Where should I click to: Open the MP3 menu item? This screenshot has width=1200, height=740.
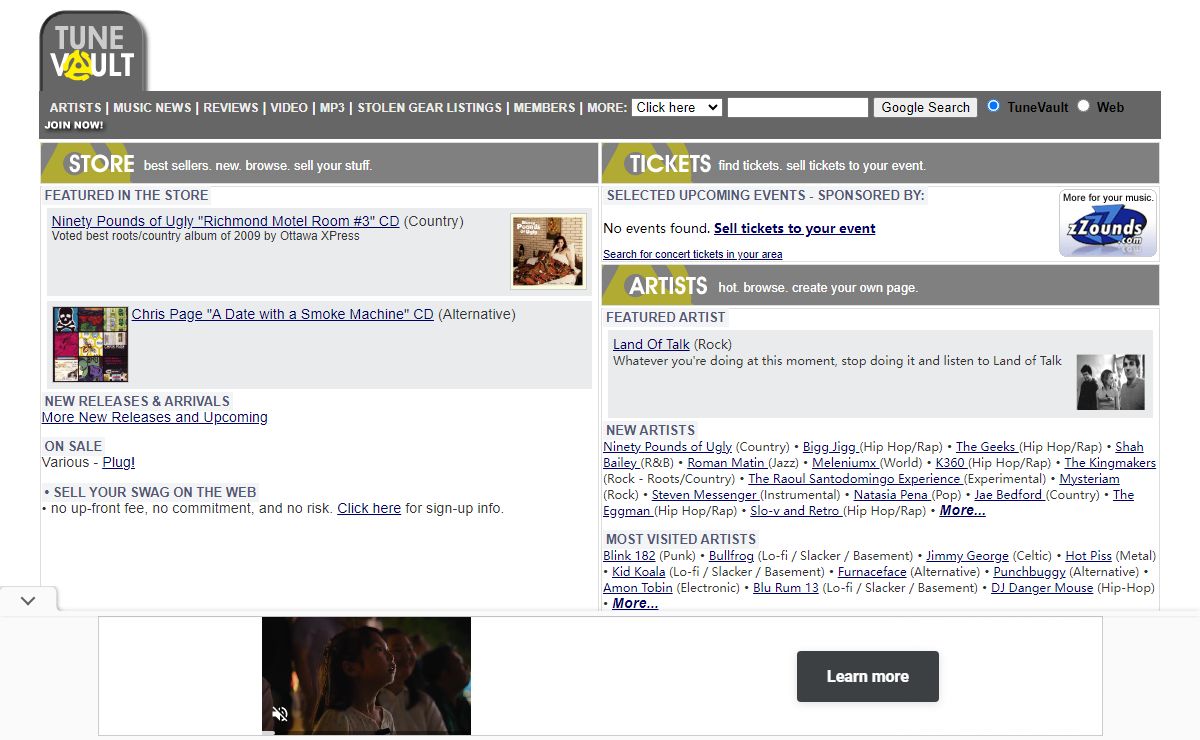pyautogui.click(x=332, y=108)
